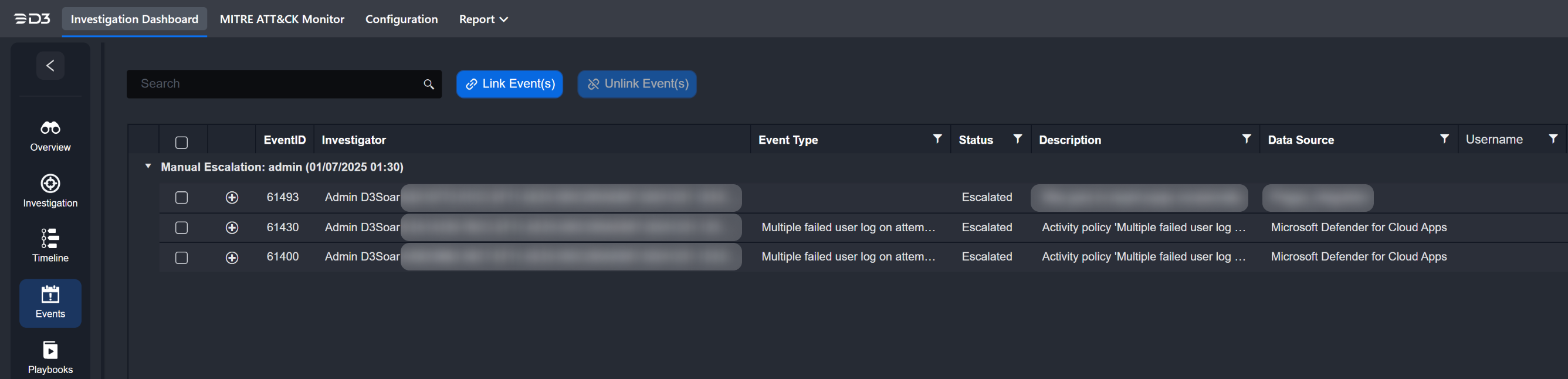
Task: Click plus icon for event 61493
Action: pyautogui.click(x=232, y=198)
